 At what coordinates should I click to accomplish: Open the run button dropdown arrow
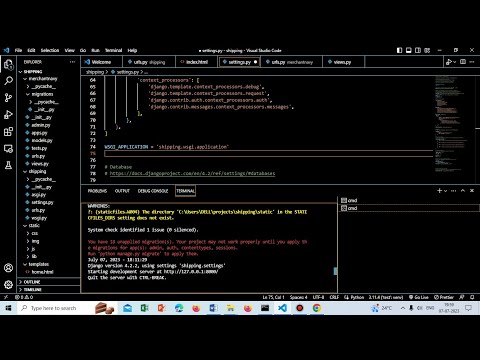pyautogui.click(x=455, y=62)
